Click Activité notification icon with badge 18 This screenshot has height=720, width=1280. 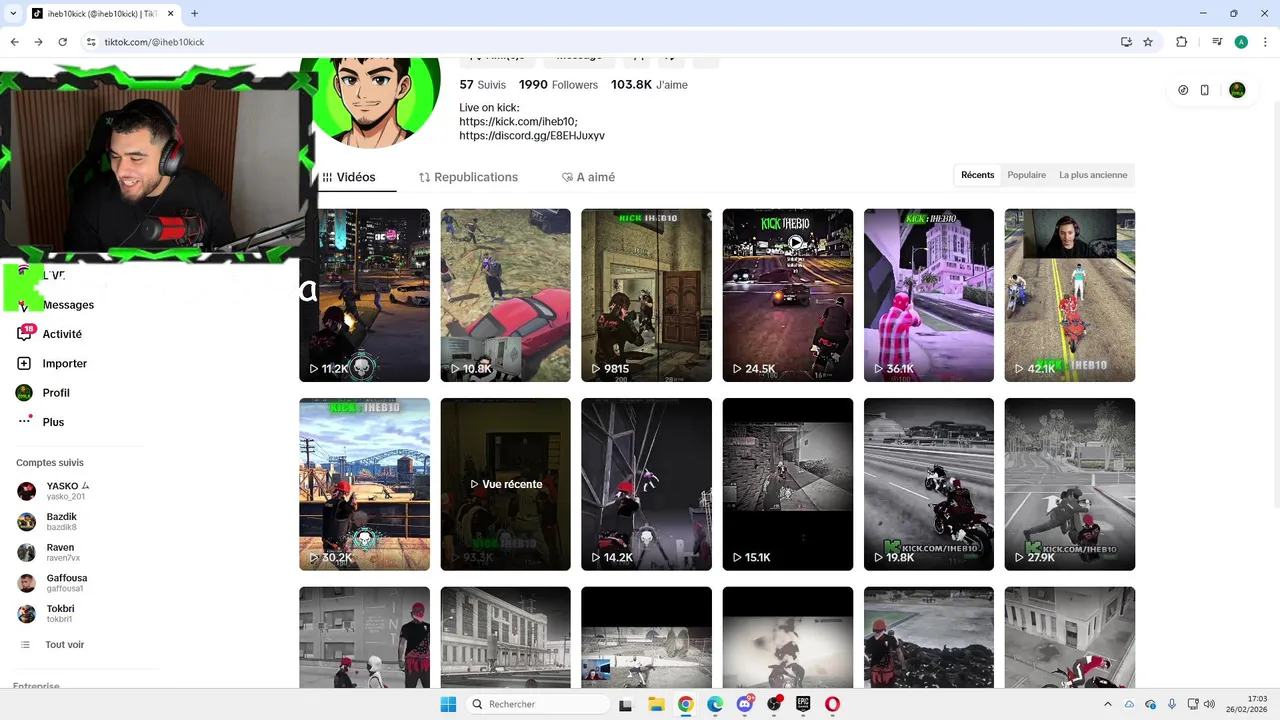pyautogui.click(x=25, y=333)
